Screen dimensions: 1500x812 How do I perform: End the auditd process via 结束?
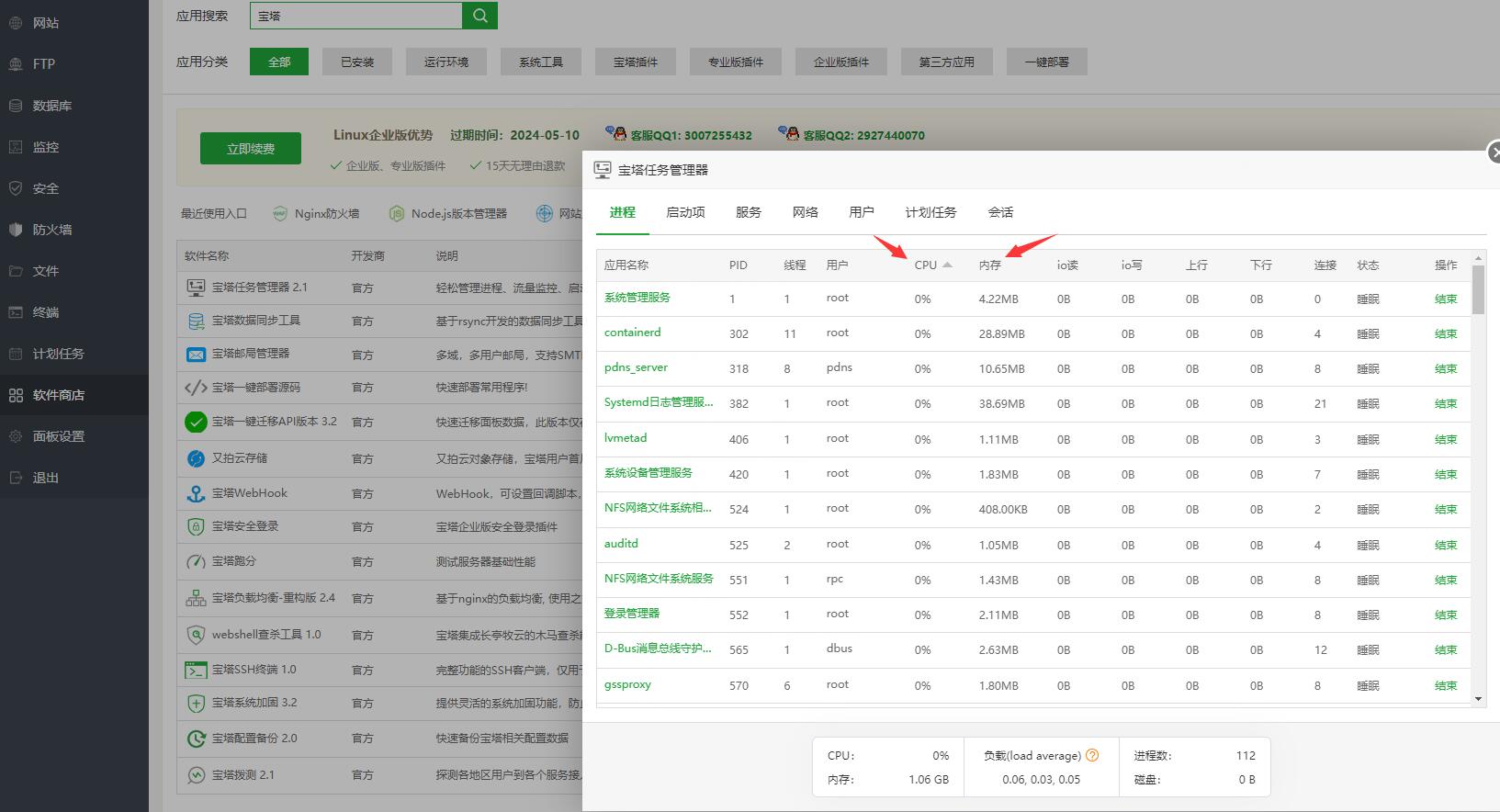1446,545
